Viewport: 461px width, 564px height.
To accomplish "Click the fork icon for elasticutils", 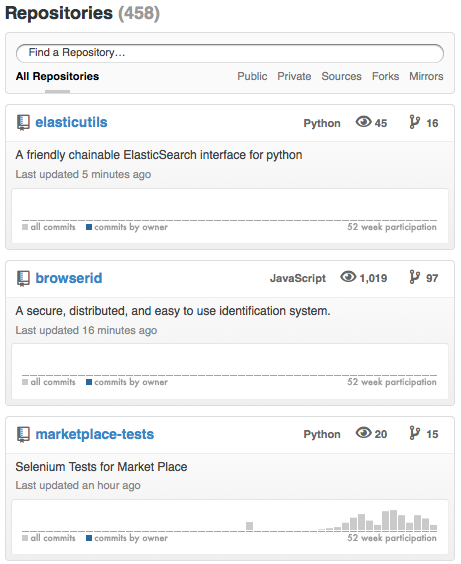I will (x=414, y=122).
